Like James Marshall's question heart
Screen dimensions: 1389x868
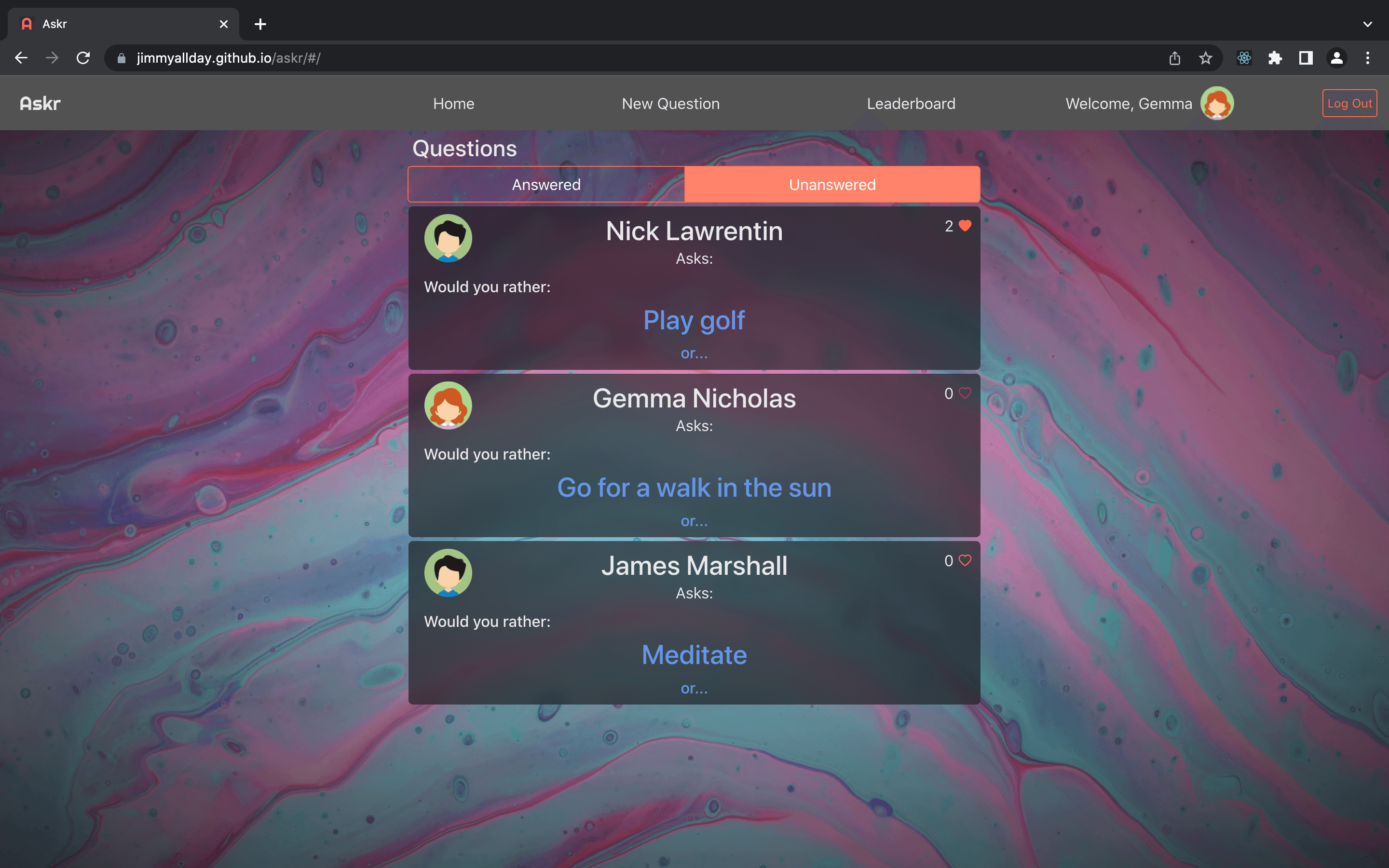coord(965,560)
